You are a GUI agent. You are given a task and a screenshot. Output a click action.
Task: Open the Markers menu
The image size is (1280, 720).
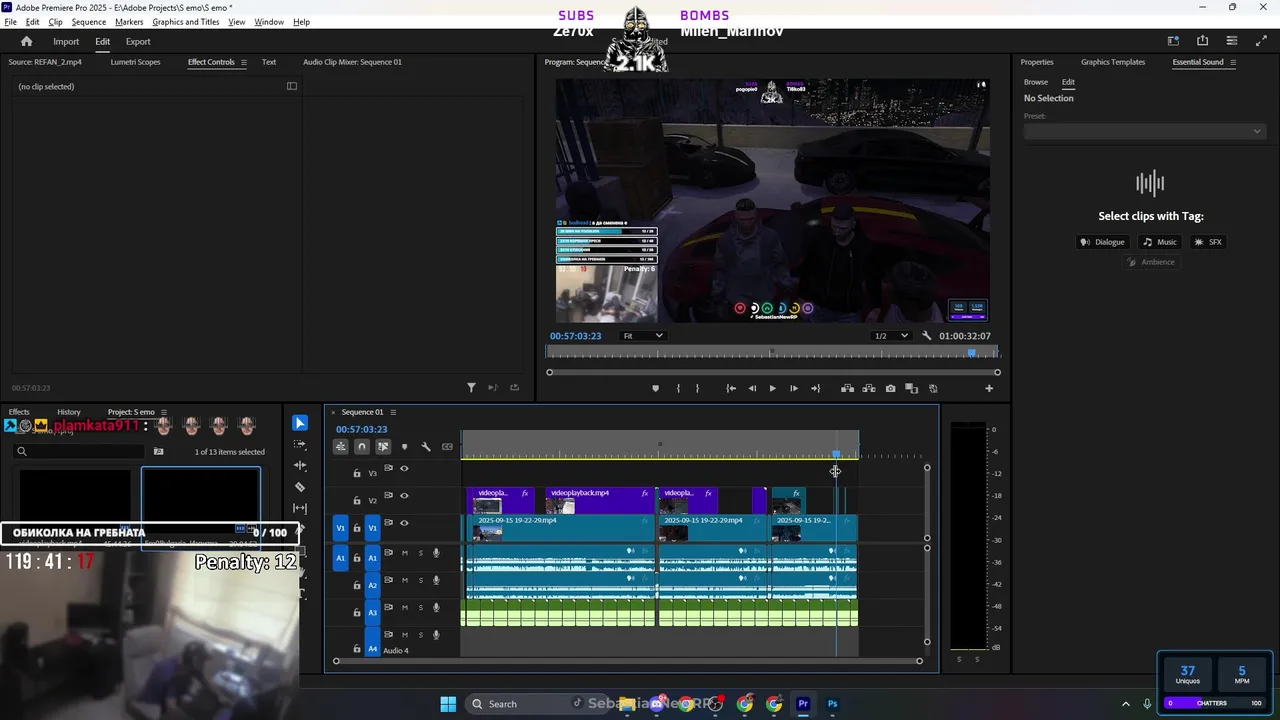click(x=129, y=22)
